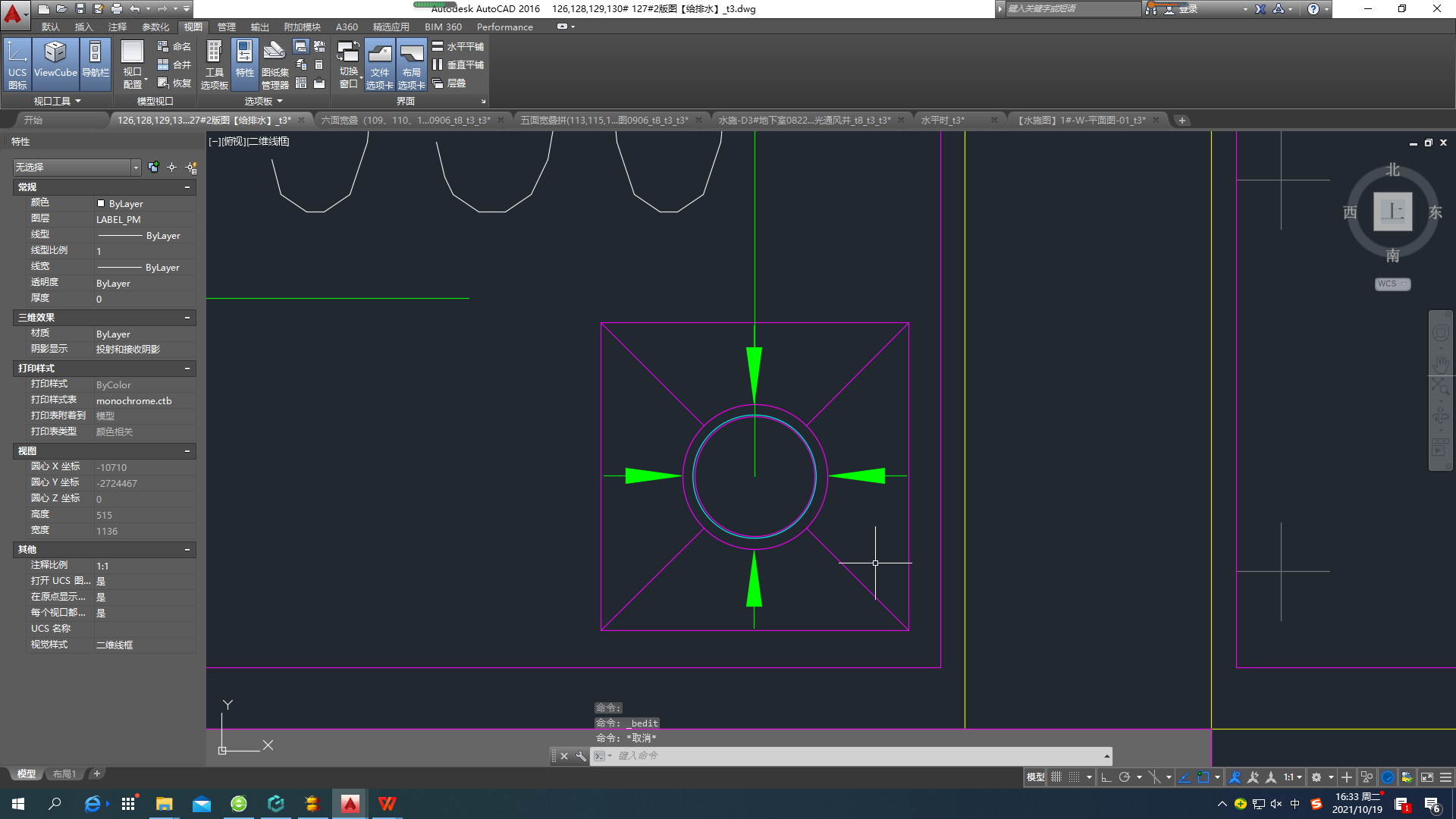Click the quick select icon in properties

coord(191,167)
